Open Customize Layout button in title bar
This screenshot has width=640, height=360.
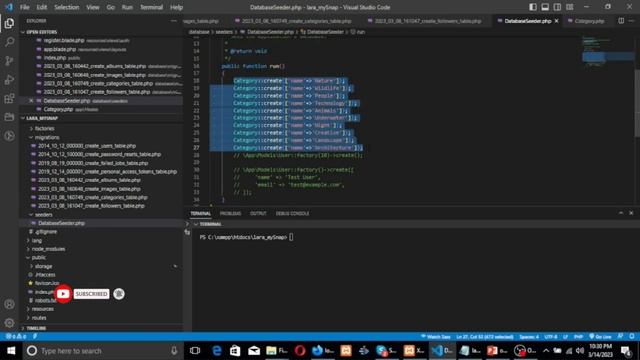[569, 7]
